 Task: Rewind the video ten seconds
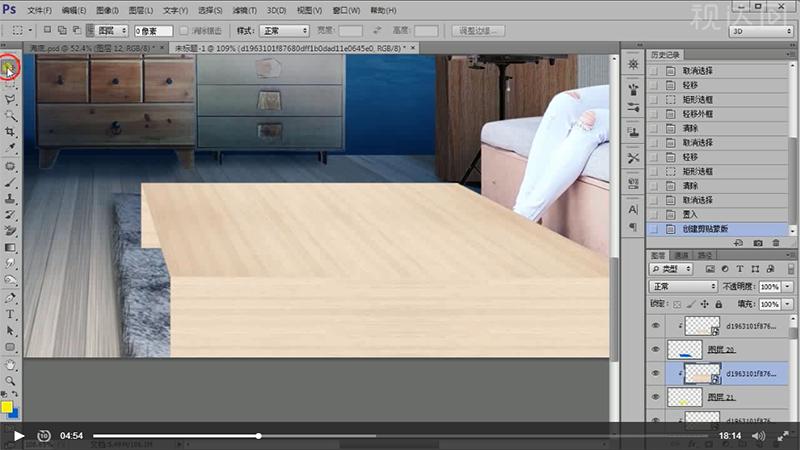[x=44, y=436]
